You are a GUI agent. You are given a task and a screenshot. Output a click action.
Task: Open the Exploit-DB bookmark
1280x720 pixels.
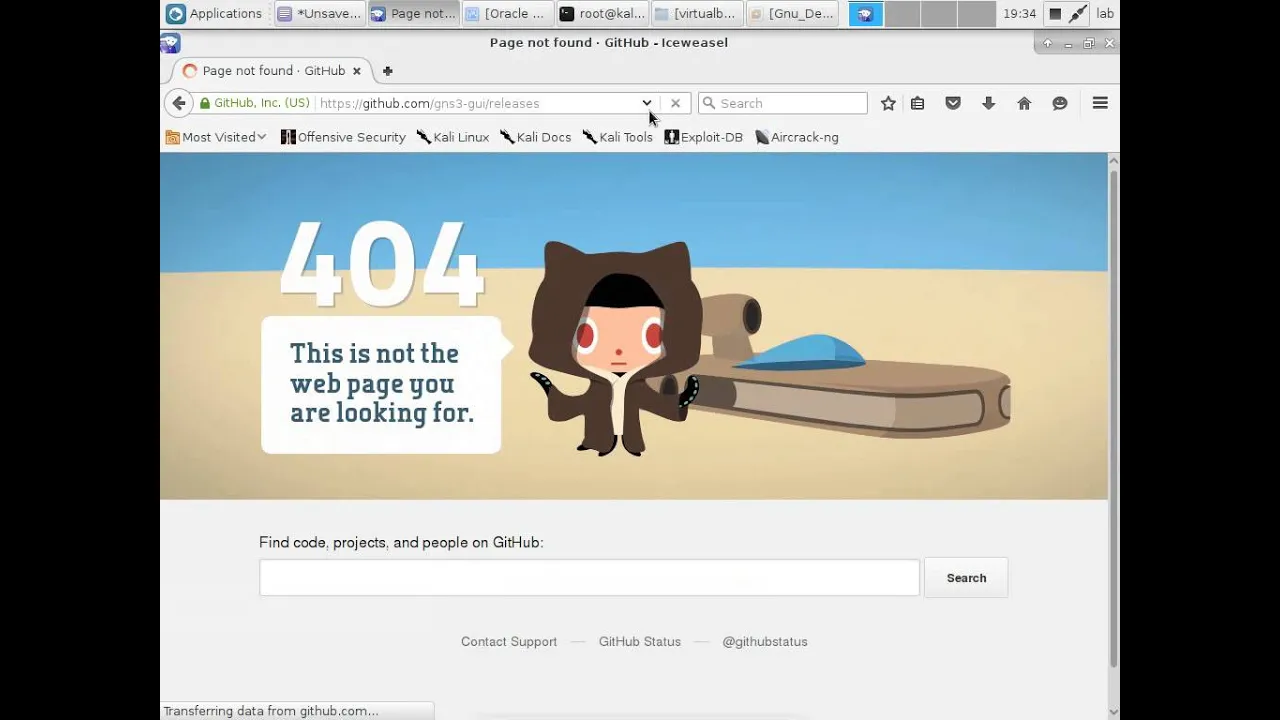703,137
